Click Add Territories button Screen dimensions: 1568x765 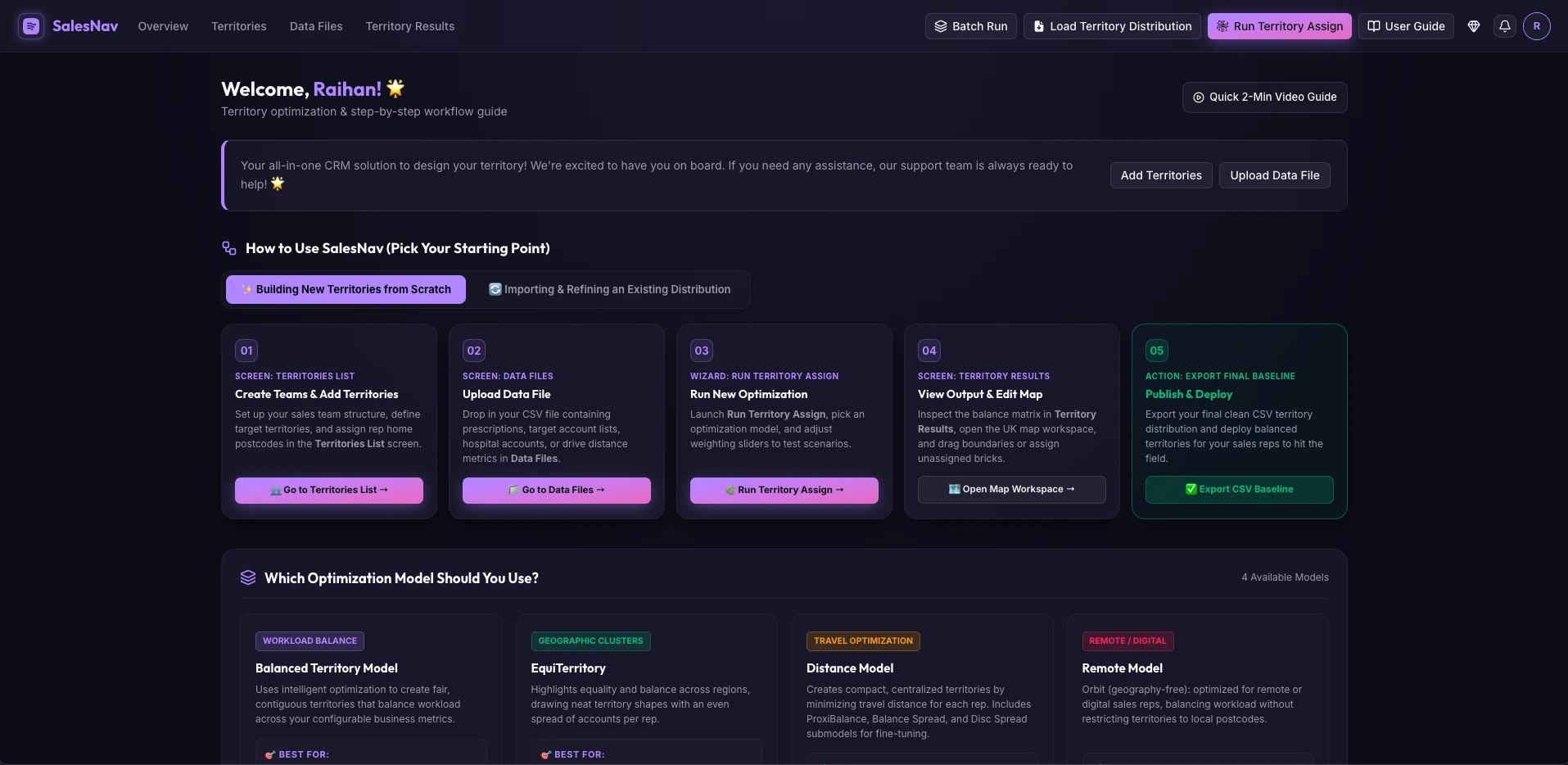pos(1161,175)
